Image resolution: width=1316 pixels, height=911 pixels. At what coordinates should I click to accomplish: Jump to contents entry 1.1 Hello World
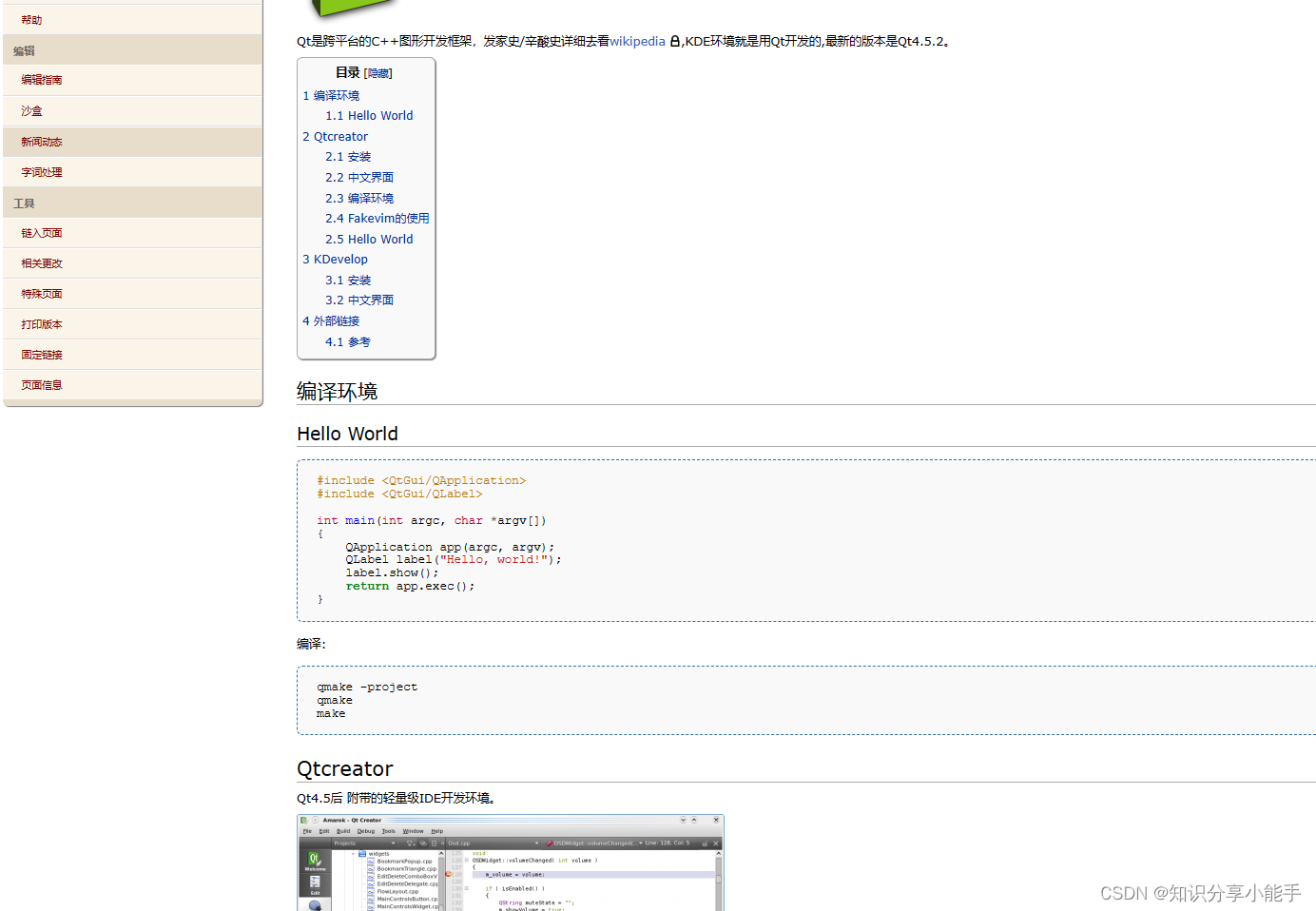(x=369, y=116)
